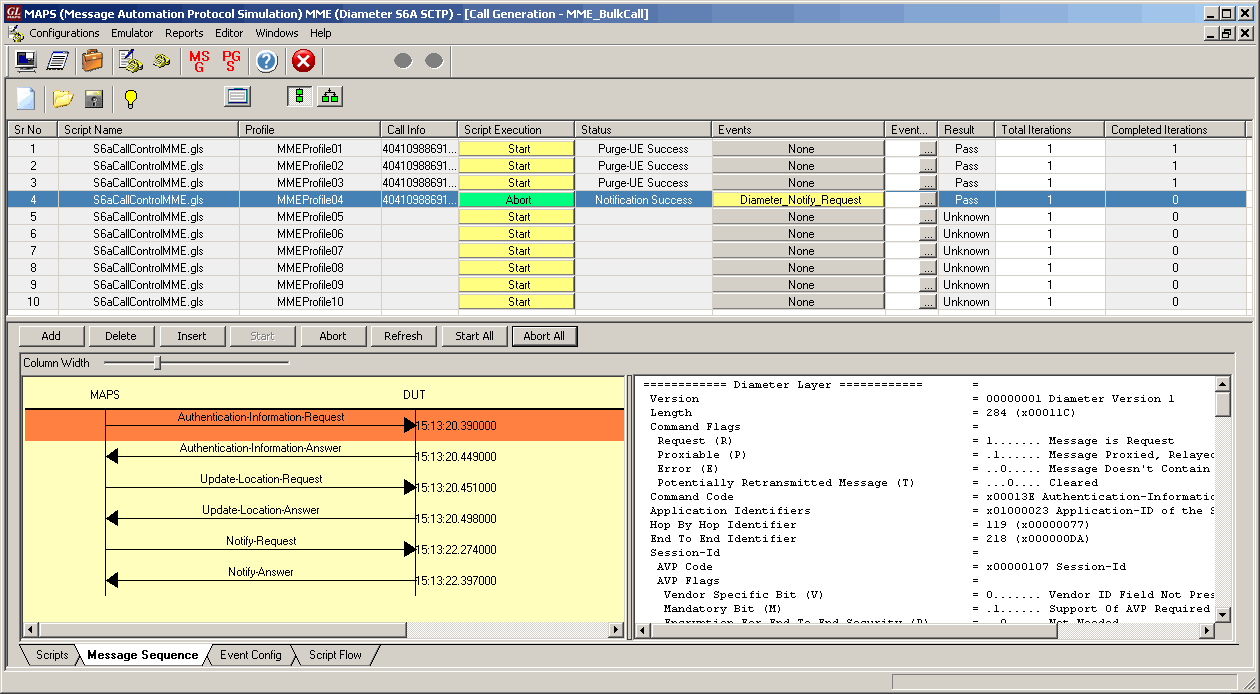Screen dimensions: 1260x694
Task: Open the Editor menu
Action: (229, 33)
